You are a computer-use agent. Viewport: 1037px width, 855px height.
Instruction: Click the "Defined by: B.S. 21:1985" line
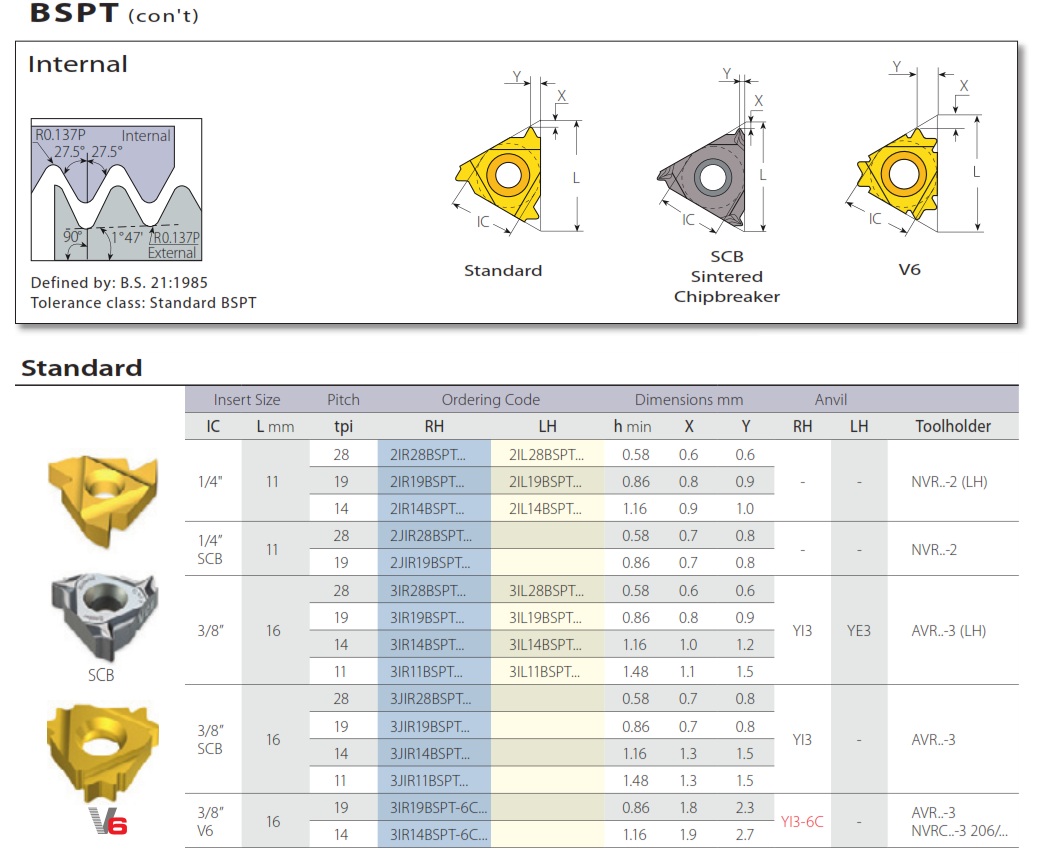click(119, 283)
